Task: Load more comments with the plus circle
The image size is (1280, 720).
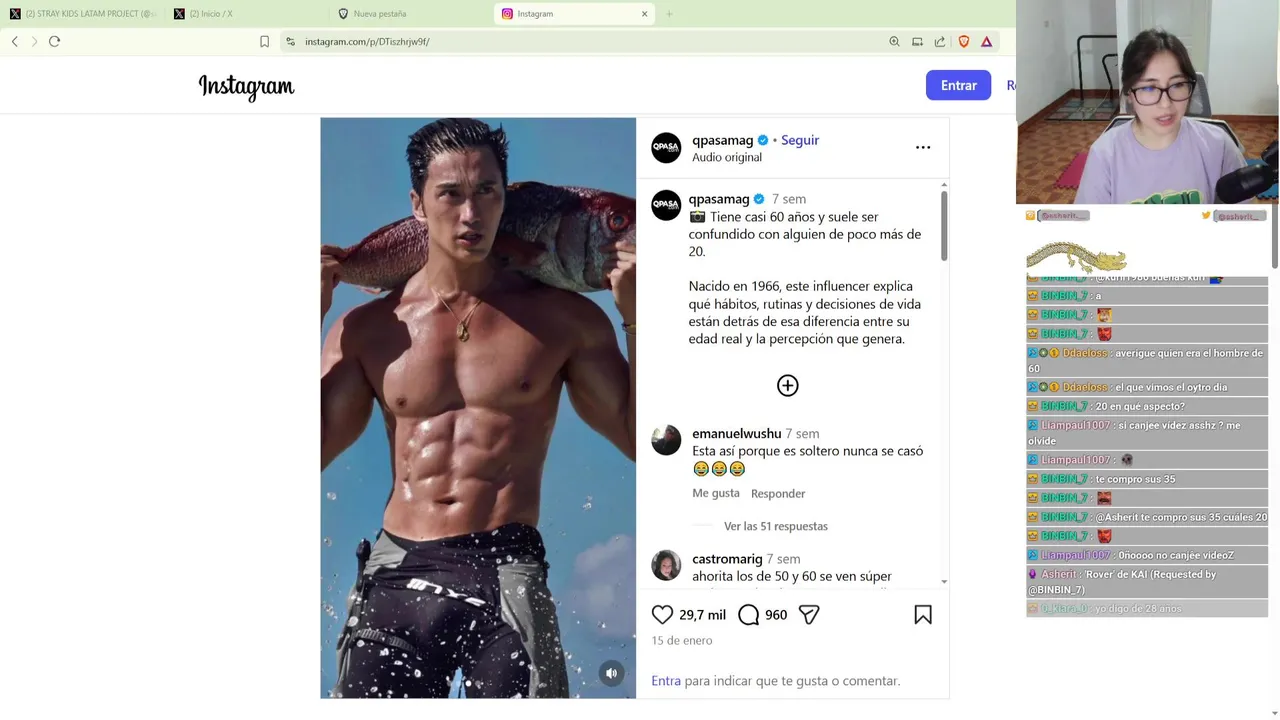Action: 788,385
